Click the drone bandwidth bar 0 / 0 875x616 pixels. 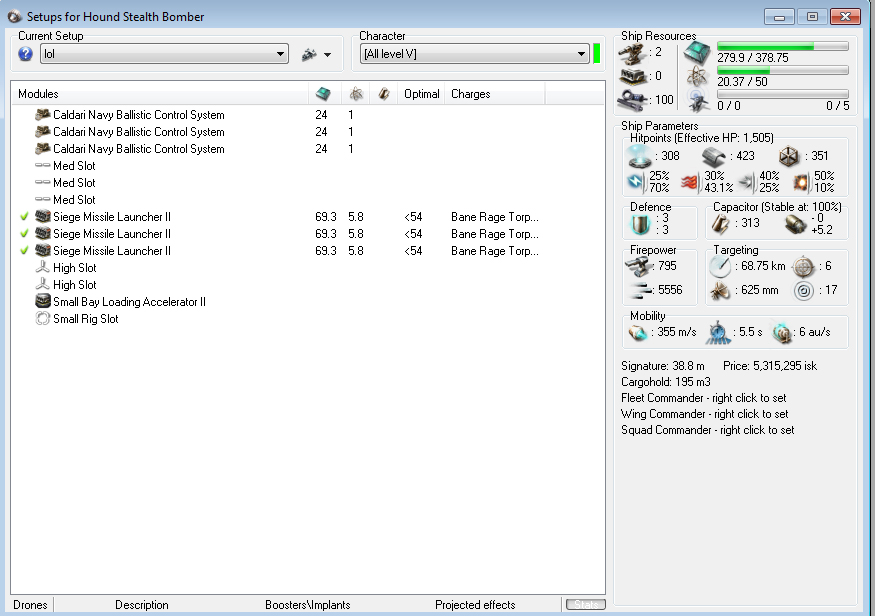782,94
